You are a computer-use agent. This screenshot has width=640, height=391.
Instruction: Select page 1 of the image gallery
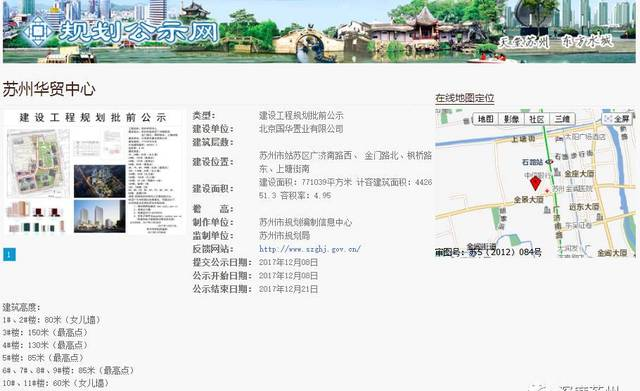[9, 255]
